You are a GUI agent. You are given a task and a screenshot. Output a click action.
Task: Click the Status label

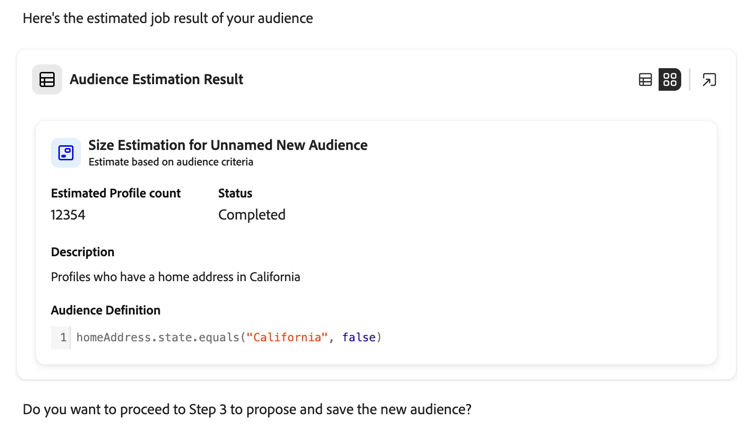235,193
